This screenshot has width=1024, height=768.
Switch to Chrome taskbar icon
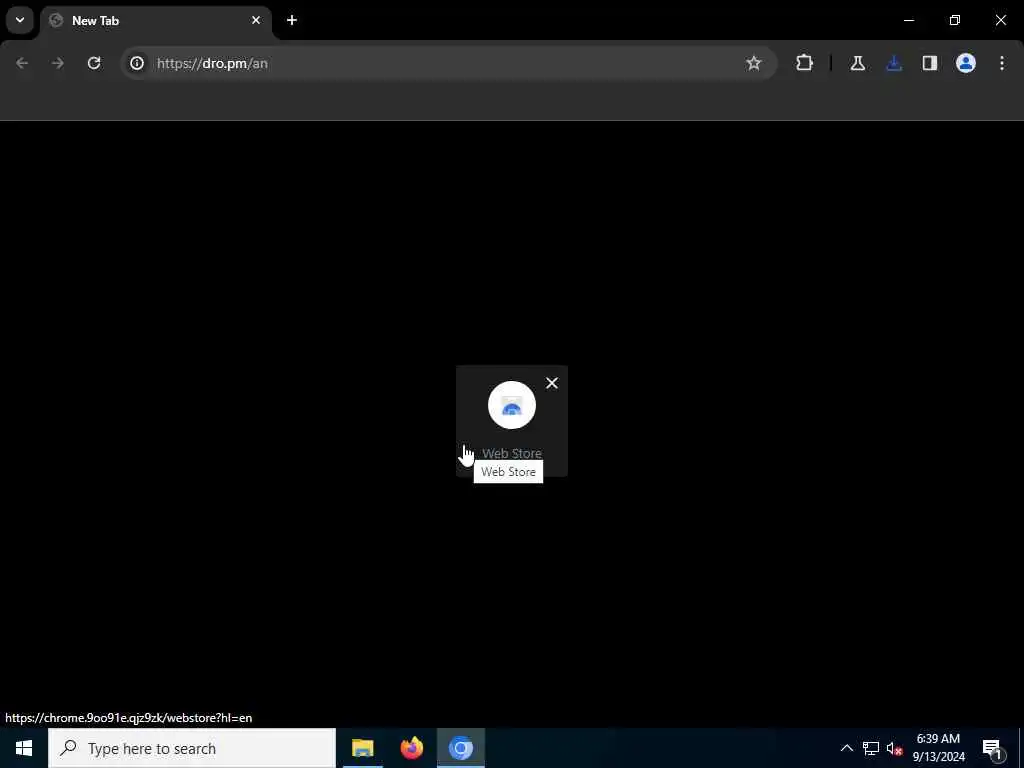[461, 748]
